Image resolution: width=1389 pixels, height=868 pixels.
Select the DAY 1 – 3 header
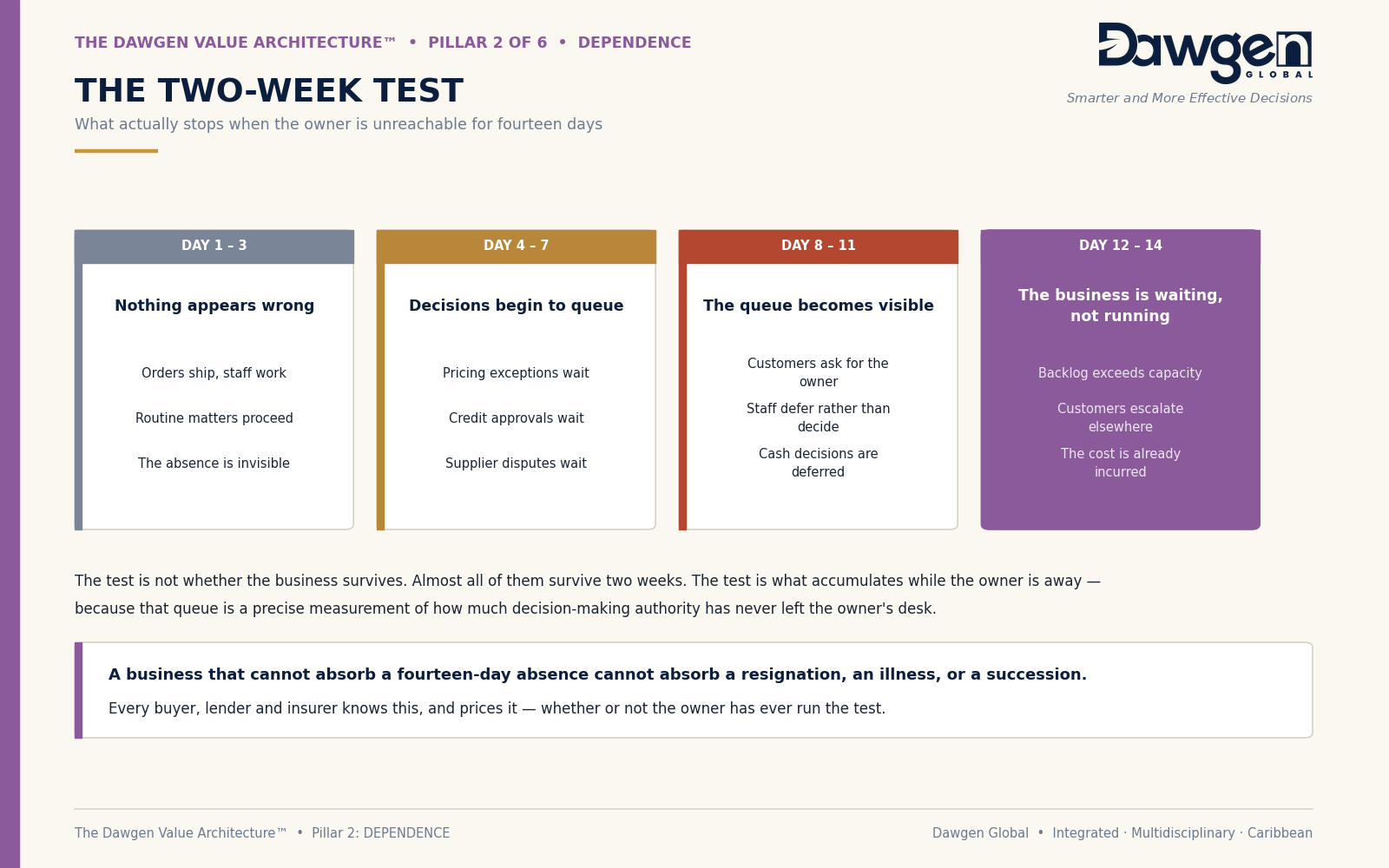coord(214,247)
